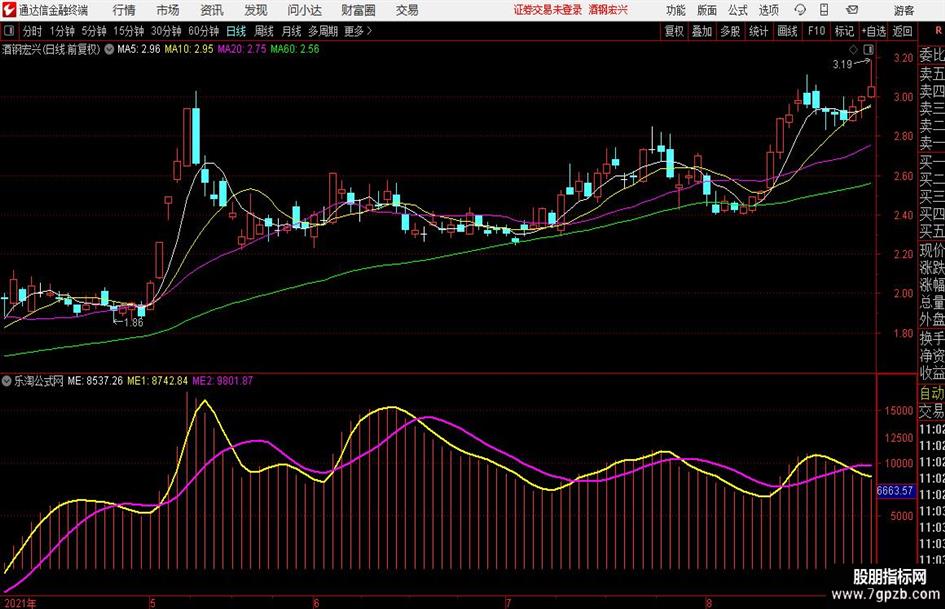Screen dimensions: 945x609
Task: Select the 月线 monthly period tab
Action: [x=291, y=31]
